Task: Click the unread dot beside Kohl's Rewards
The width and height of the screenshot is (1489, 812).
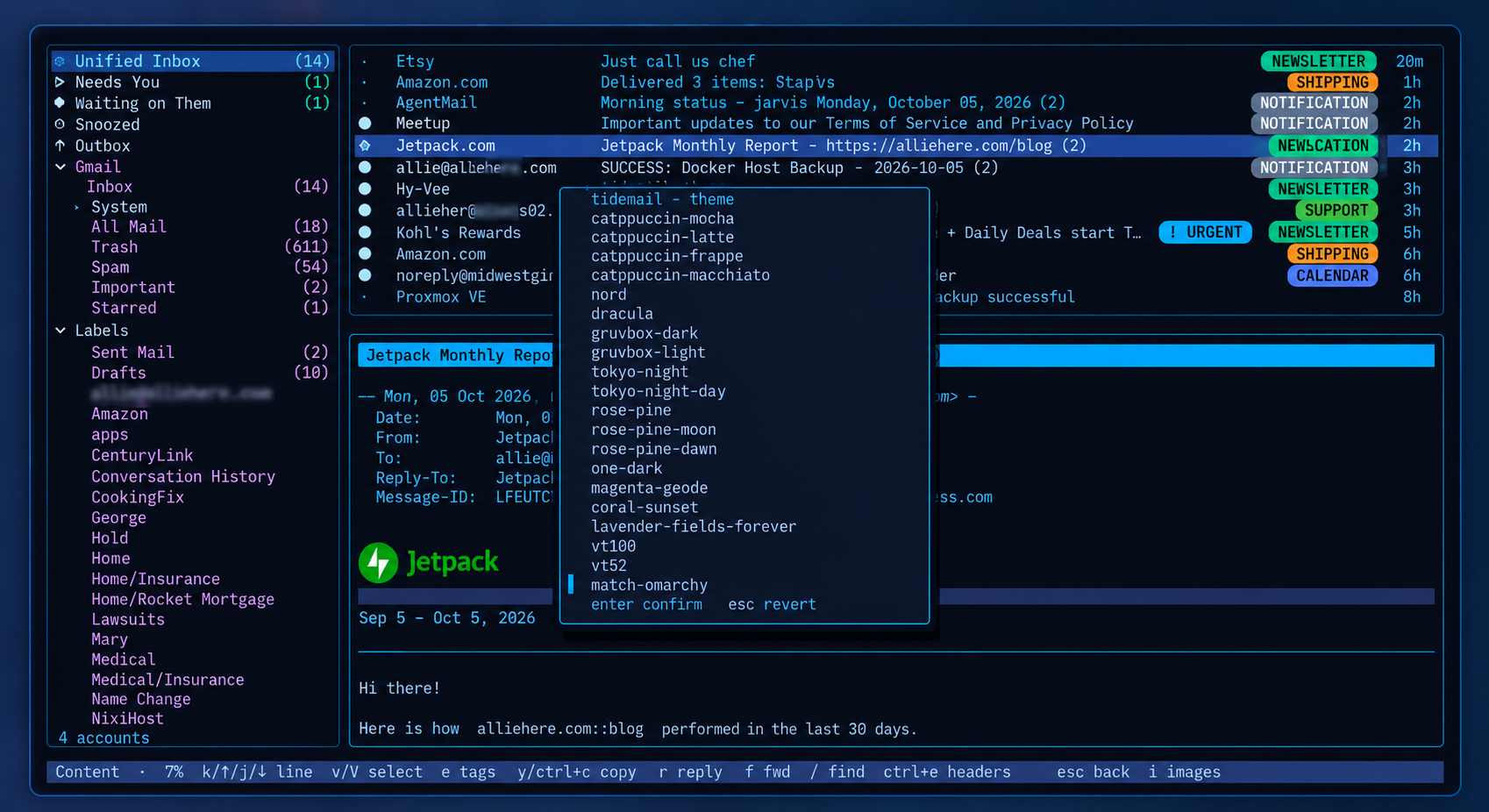Action: [x=365, y=232]
